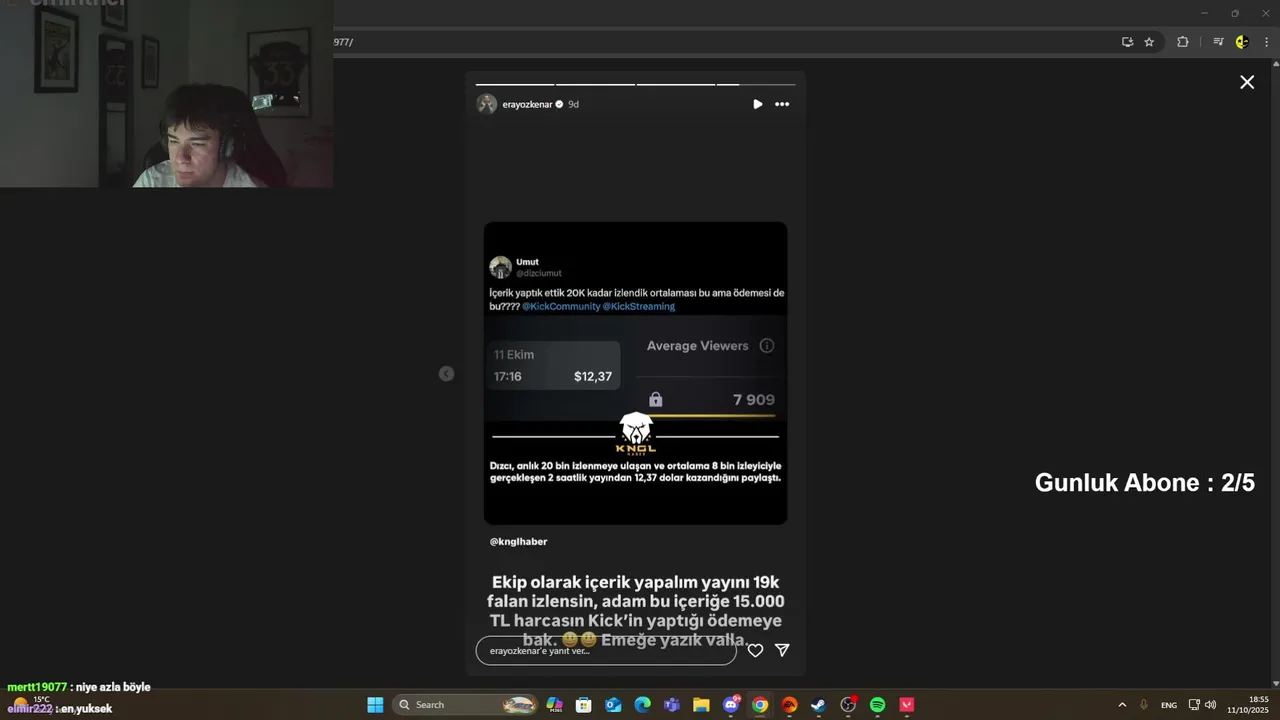
Task: Open Discord from the taskbar
Action: coord(731,705)
